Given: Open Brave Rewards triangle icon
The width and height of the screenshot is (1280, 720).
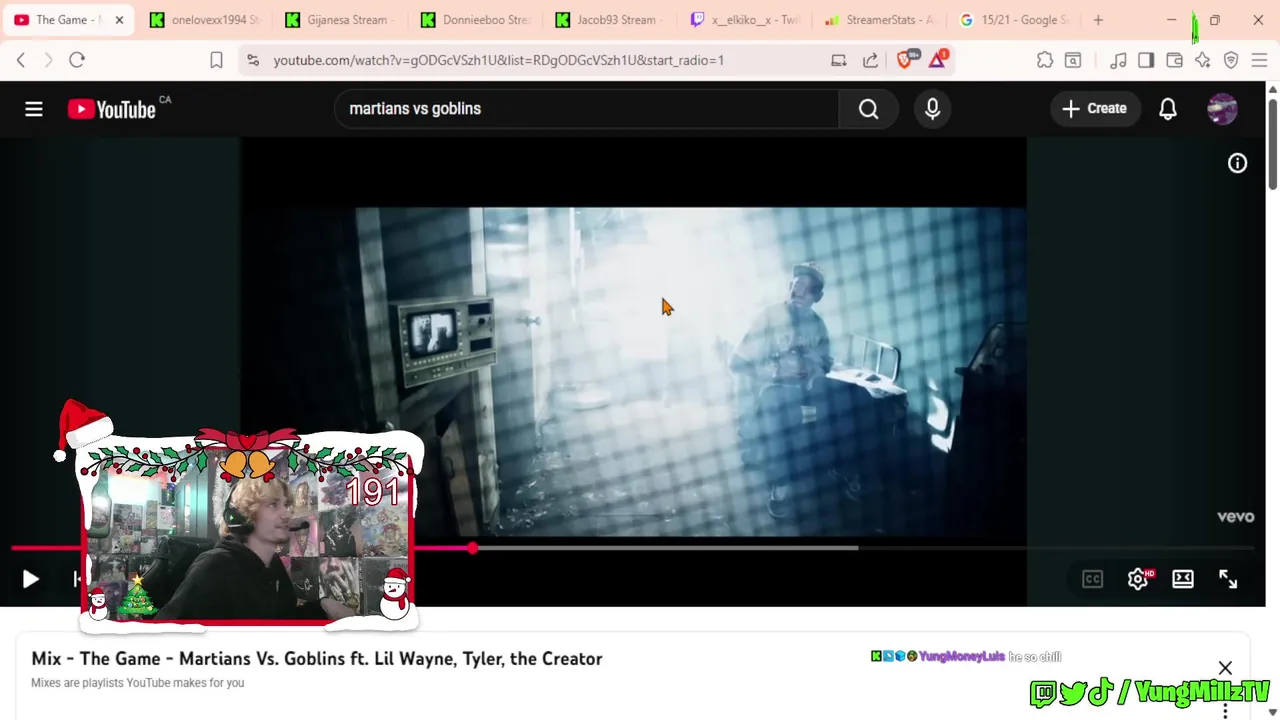Looking at the screenshot, I should pos(937,60).
